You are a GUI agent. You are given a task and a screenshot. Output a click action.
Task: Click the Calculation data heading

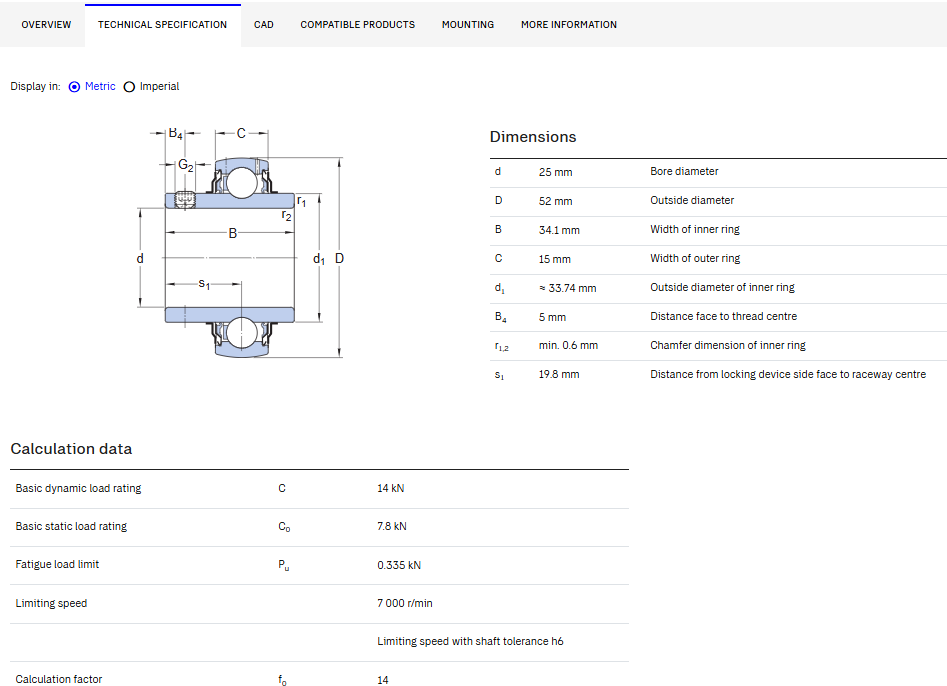tap(71, 449)
